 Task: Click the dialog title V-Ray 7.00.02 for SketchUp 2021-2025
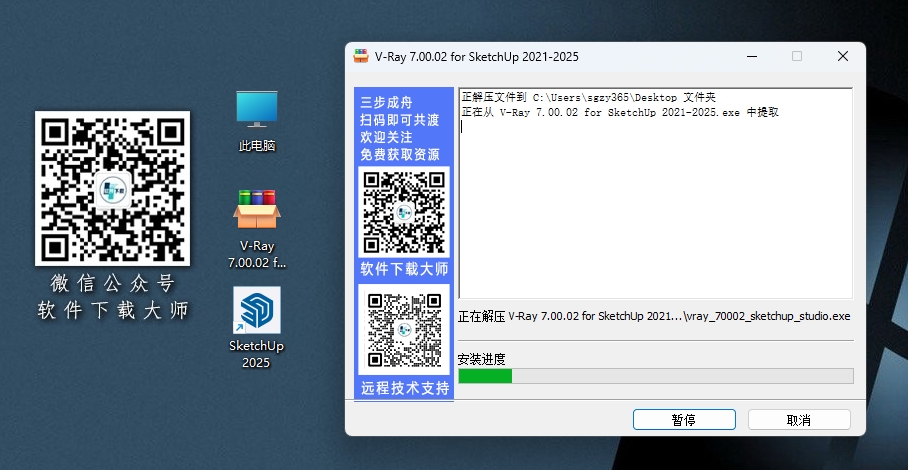click(x=477, y=57)
